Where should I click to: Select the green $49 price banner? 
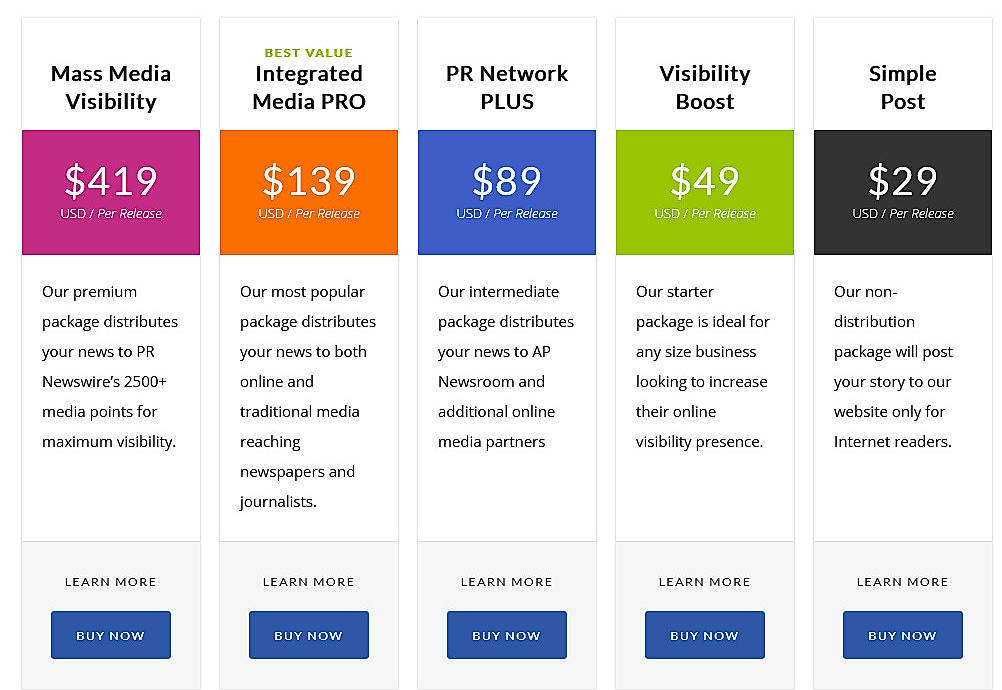(704, 190)
